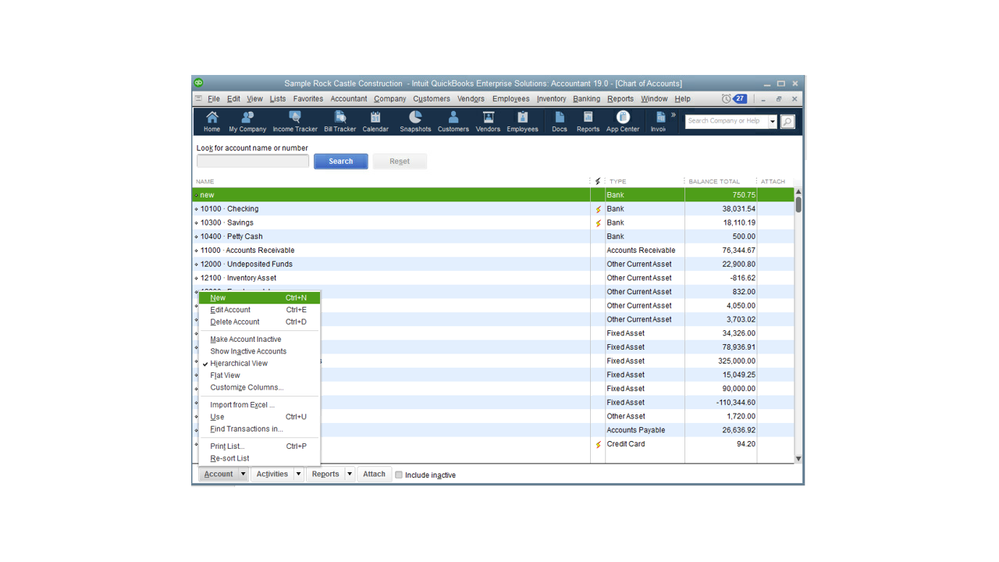This screenshot has width=999, height=562.
Task: Select the 11000 Accounts Receivable row
Action: (493, 250)
